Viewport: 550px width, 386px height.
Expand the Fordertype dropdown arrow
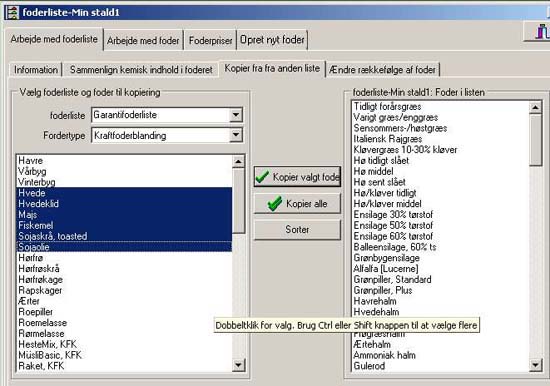point(236,135)
